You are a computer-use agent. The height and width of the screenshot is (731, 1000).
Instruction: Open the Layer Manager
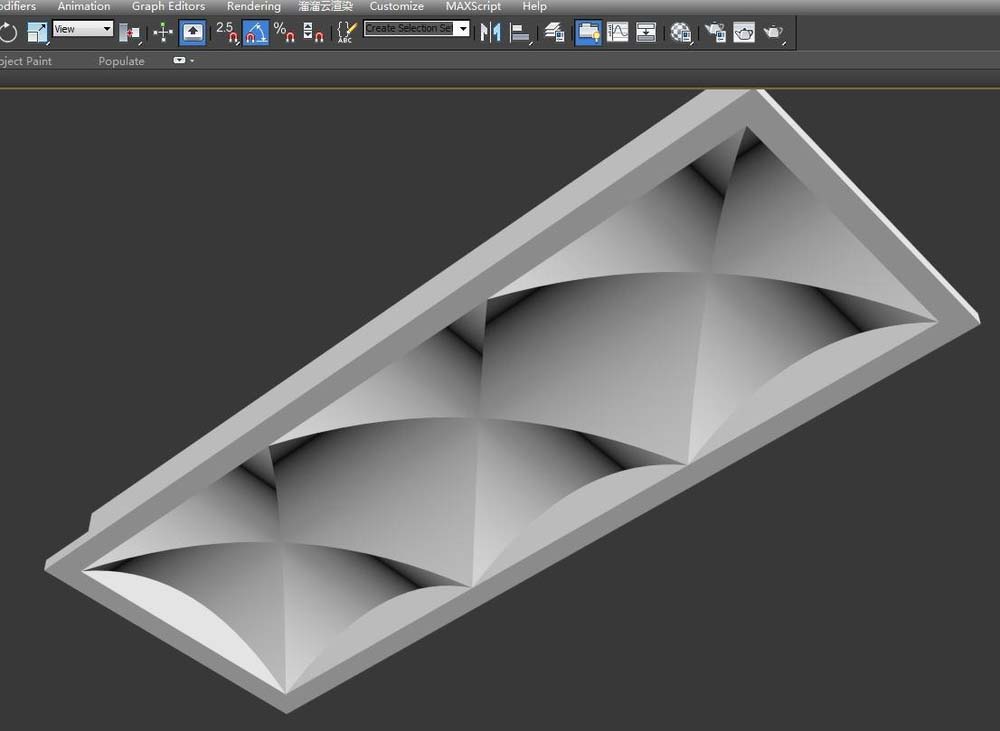(554, 32)
